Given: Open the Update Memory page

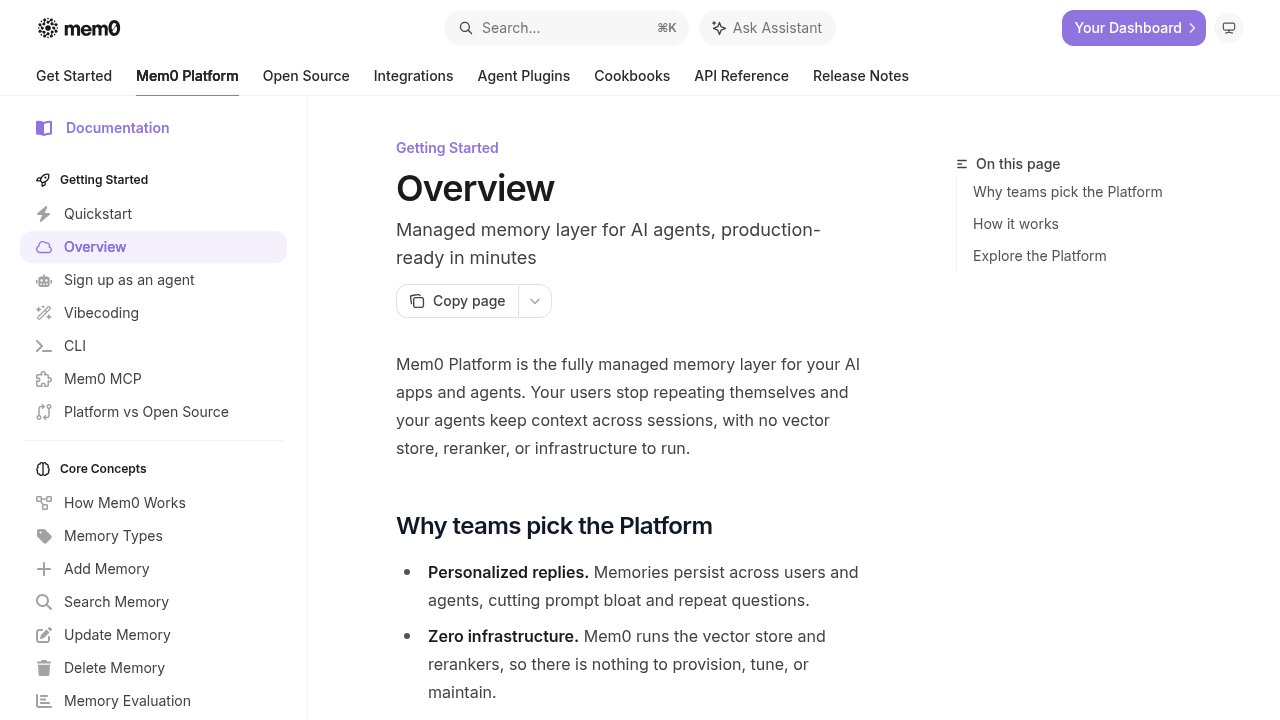Looking at the screenshot, I should [153, 635].
